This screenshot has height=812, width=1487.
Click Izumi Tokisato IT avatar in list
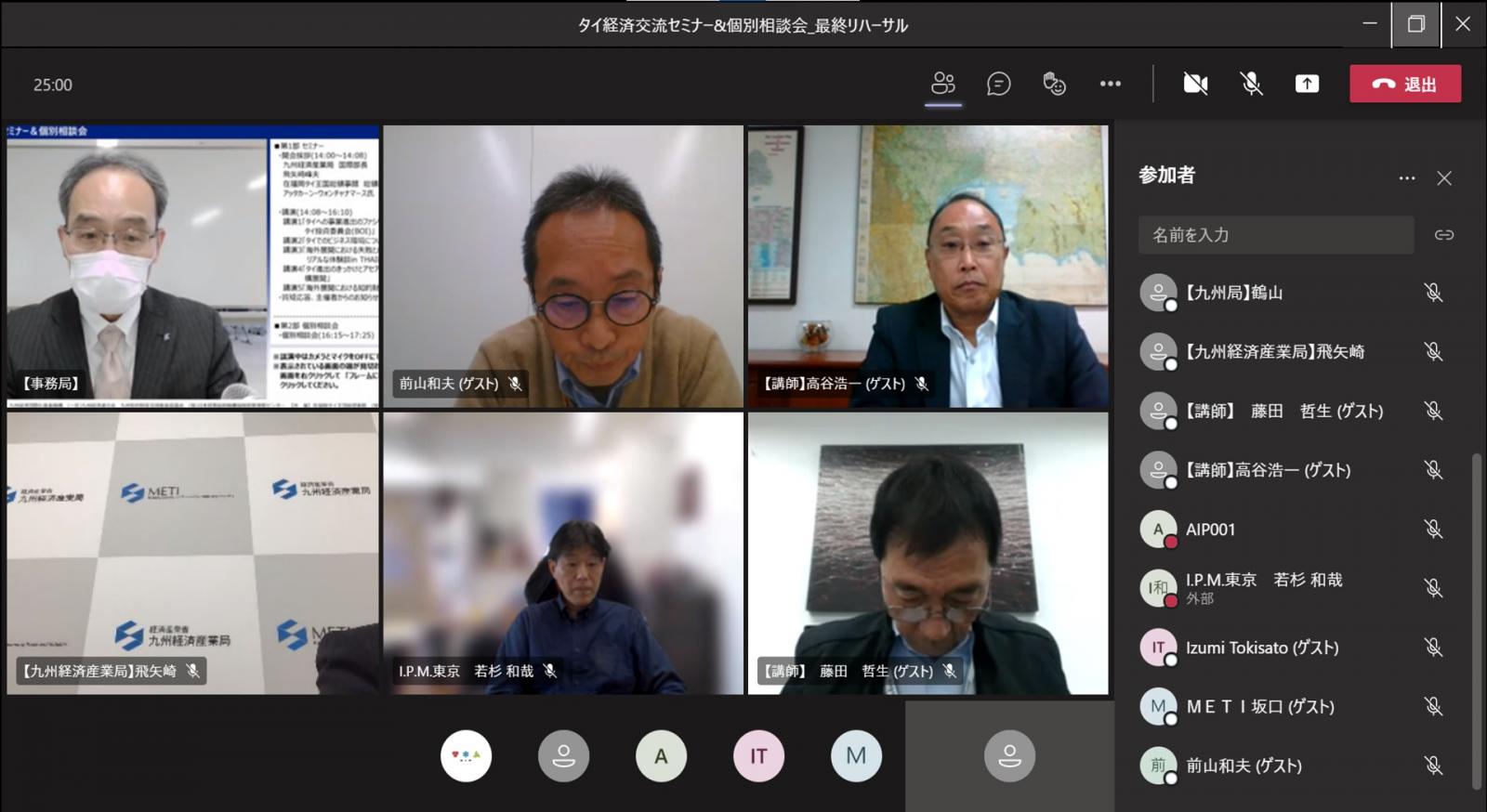pyautogui.click(x=1158, y=648)
